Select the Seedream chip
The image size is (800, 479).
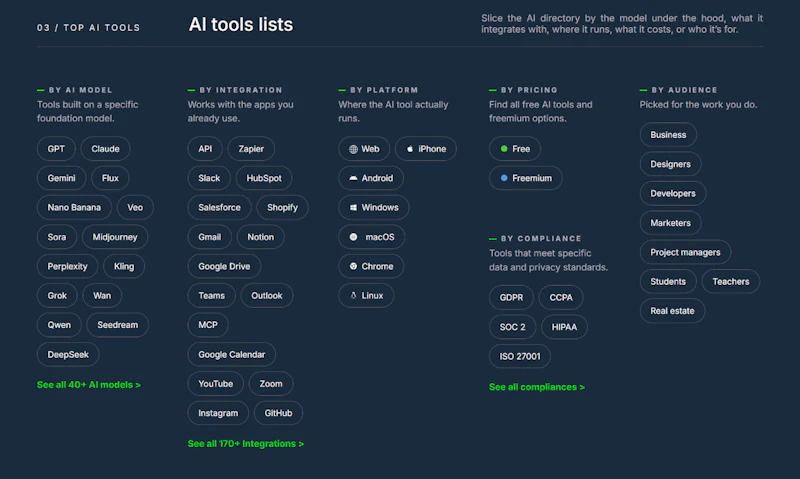[118, 325]
